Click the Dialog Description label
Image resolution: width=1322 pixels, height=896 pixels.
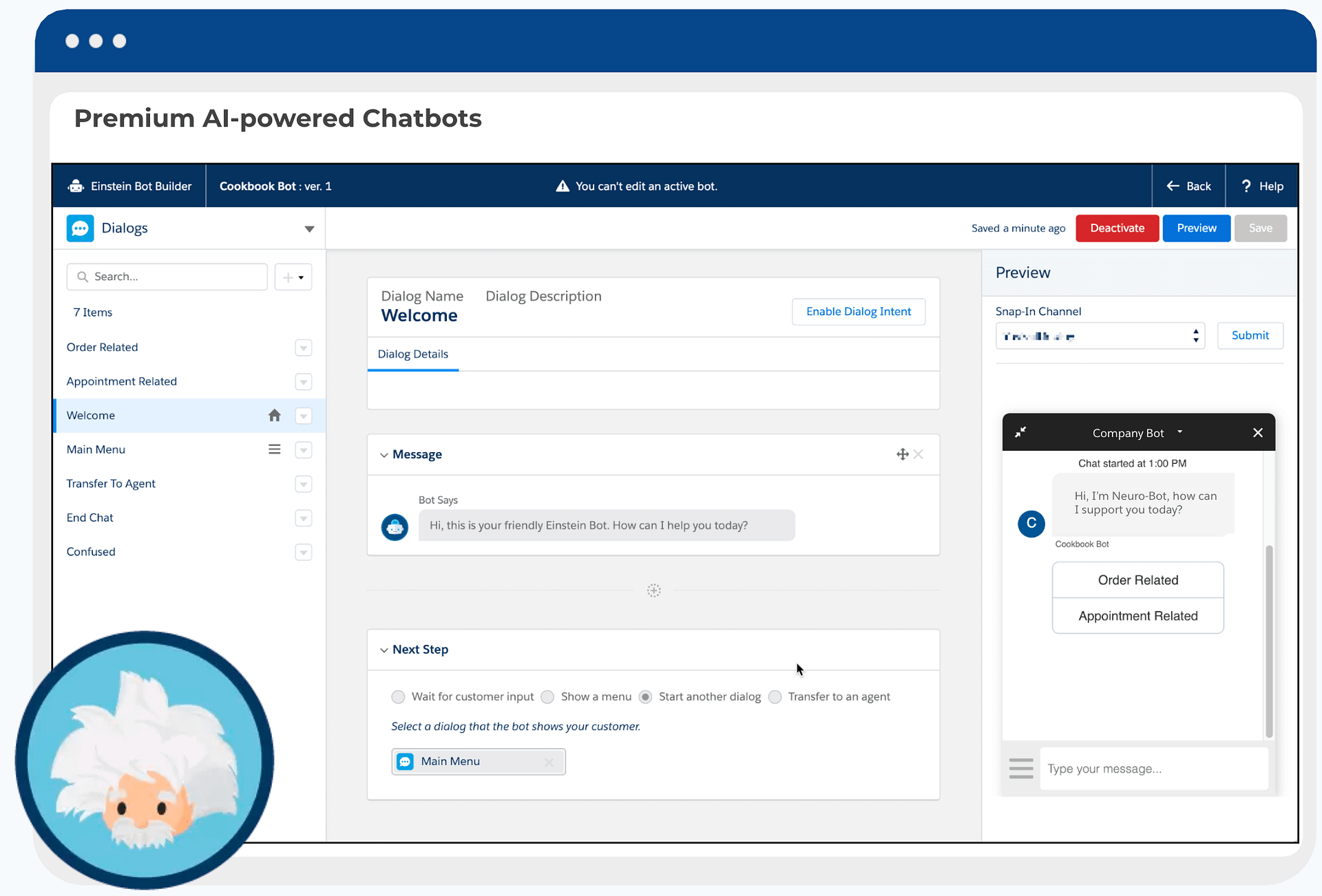(x=543, y=296)
